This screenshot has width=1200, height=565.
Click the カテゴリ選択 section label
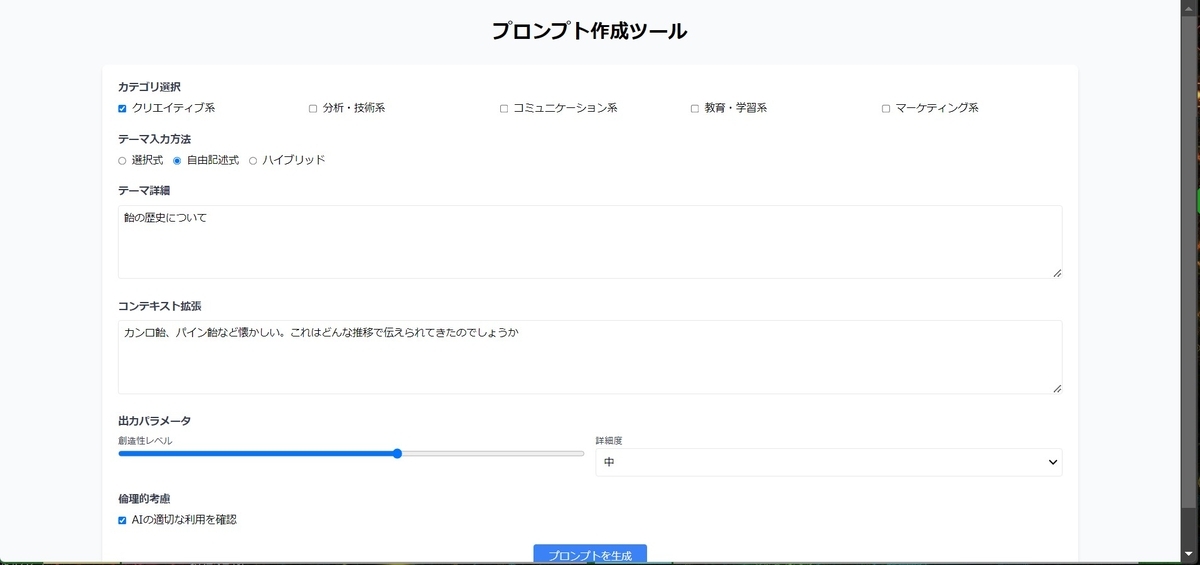(149, 87)
